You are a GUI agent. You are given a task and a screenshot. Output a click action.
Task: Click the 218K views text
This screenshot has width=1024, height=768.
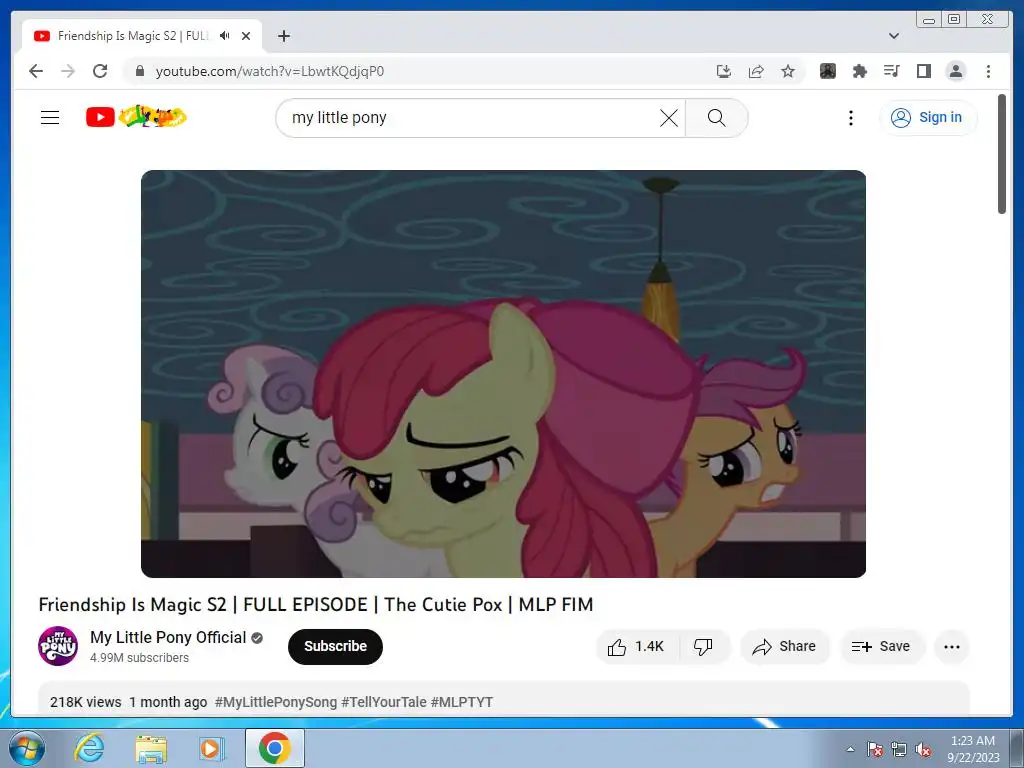[x=86, y=702]
